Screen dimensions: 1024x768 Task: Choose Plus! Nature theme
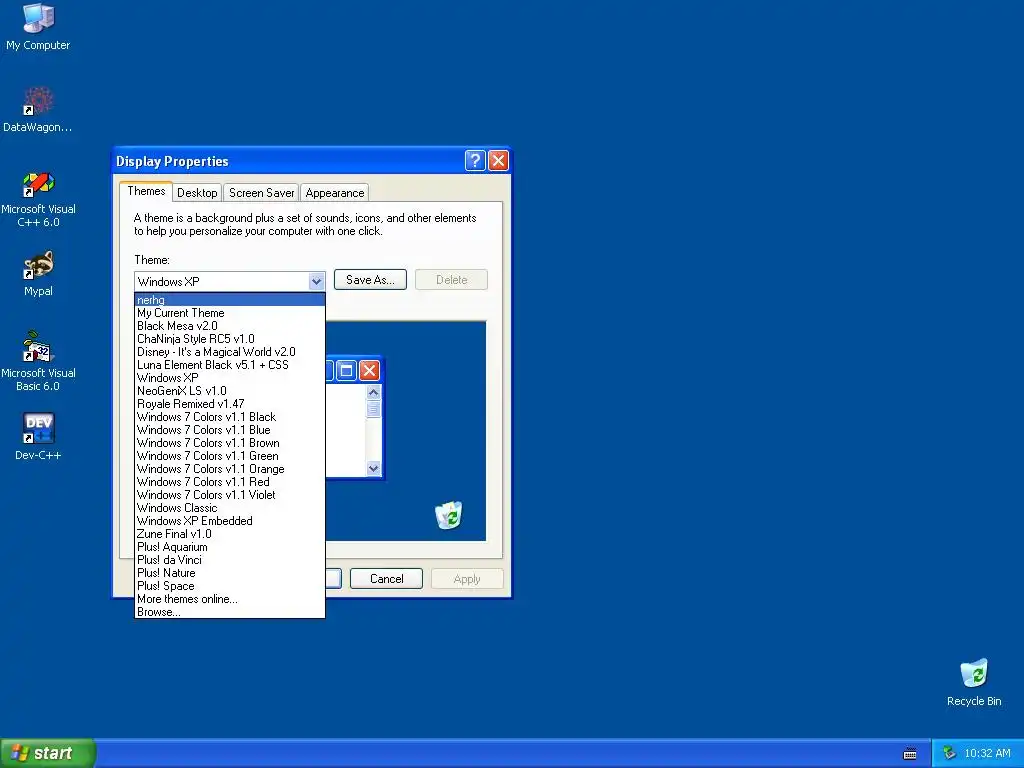coord(229,573)
